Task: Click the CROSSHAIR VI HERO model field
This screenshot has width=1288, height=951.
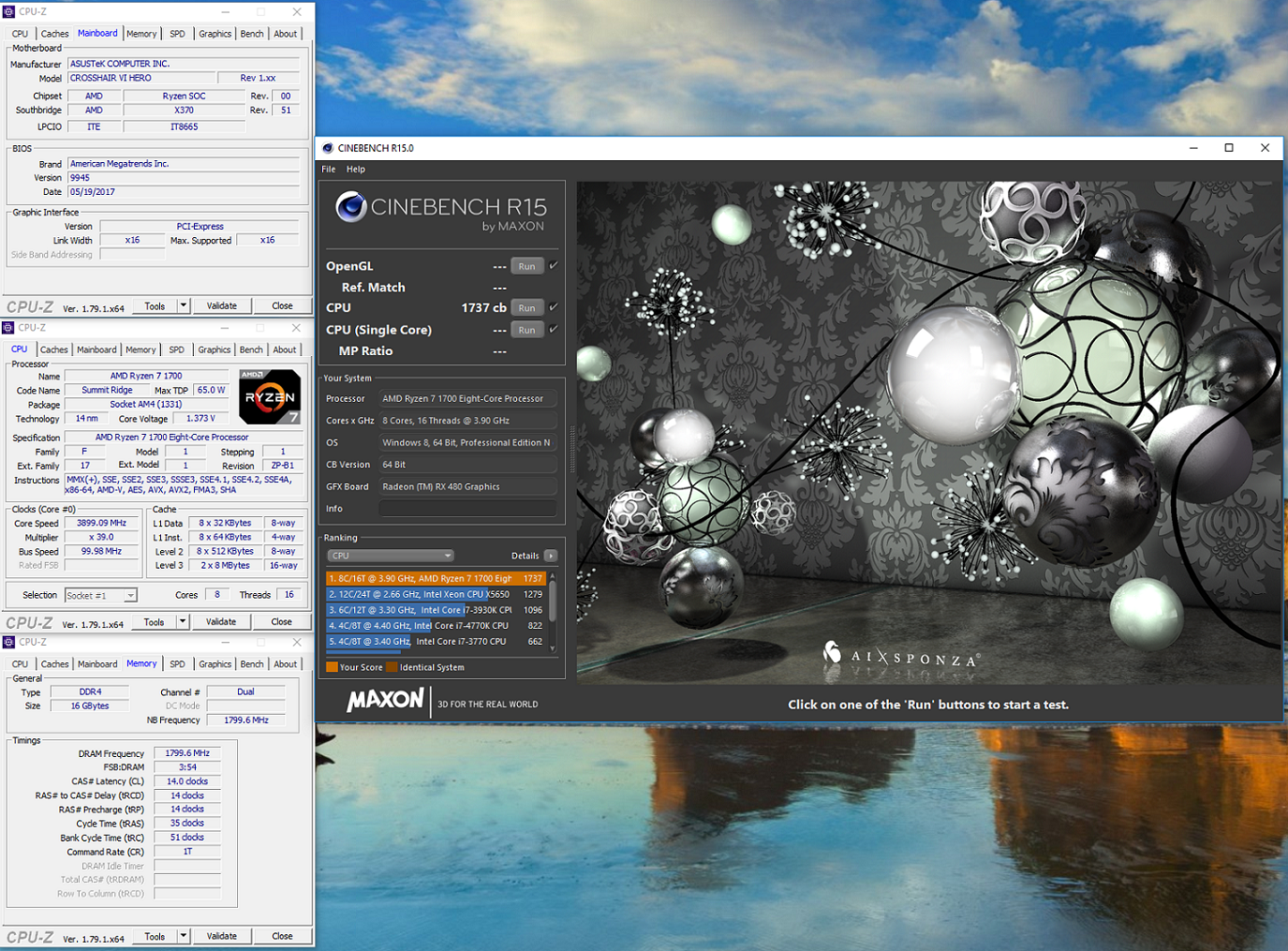Action: (x=141, y=79)
